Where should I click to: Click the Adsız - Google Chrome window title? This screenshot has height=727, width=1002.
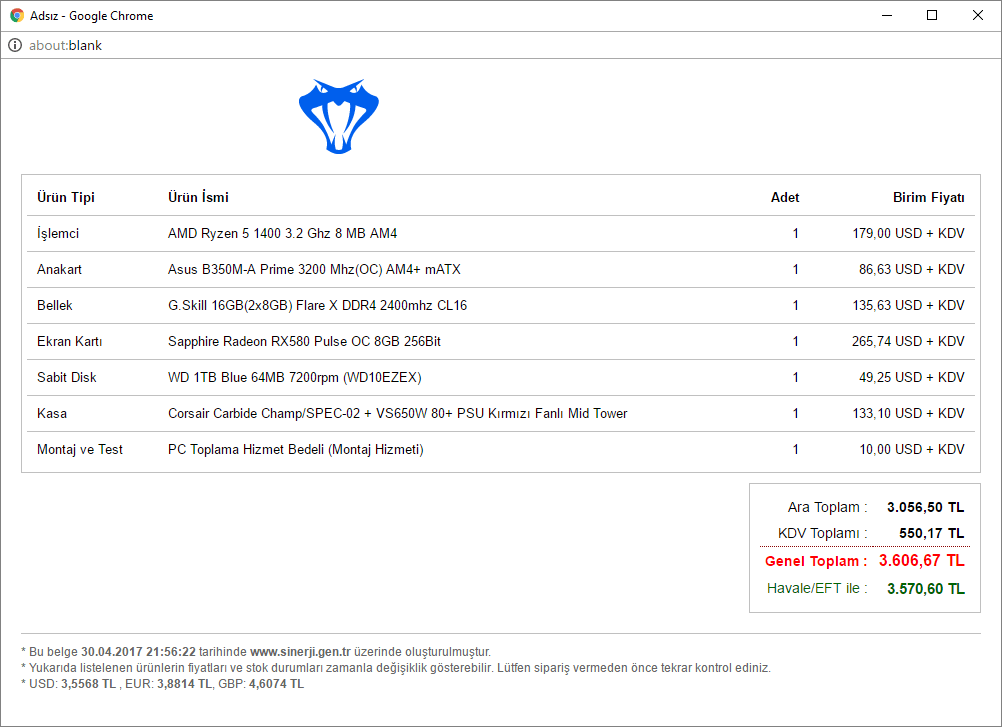[91, 15]
